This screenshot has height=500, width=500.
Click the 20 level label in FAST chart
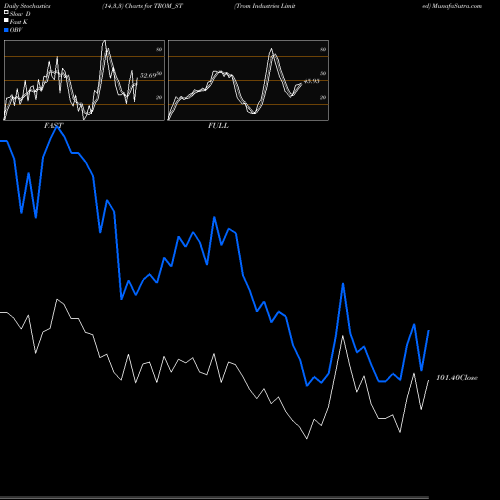[x=159, y=98]
